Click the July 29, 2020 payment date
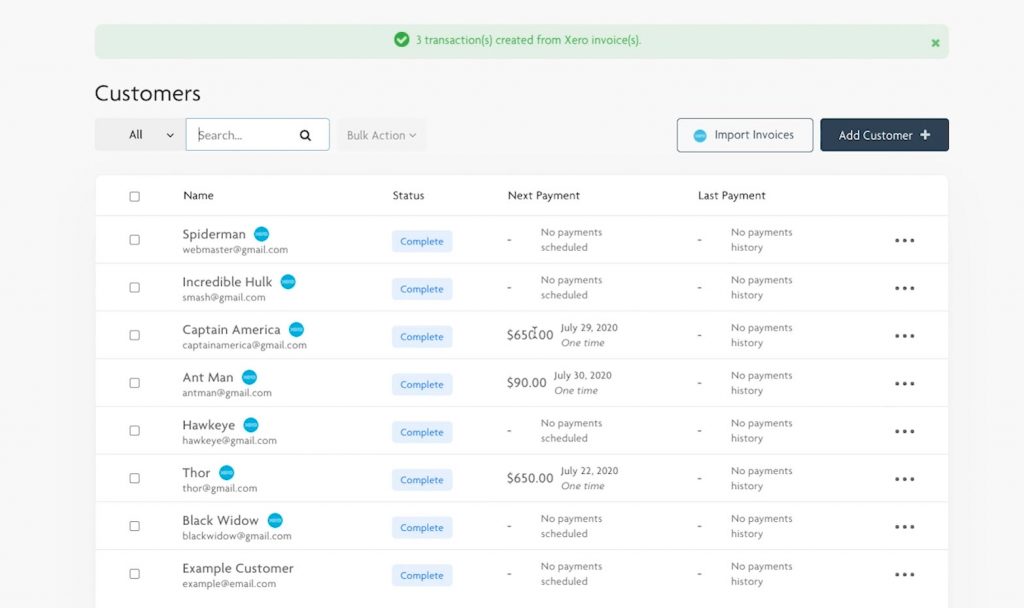 pos(589,328)
